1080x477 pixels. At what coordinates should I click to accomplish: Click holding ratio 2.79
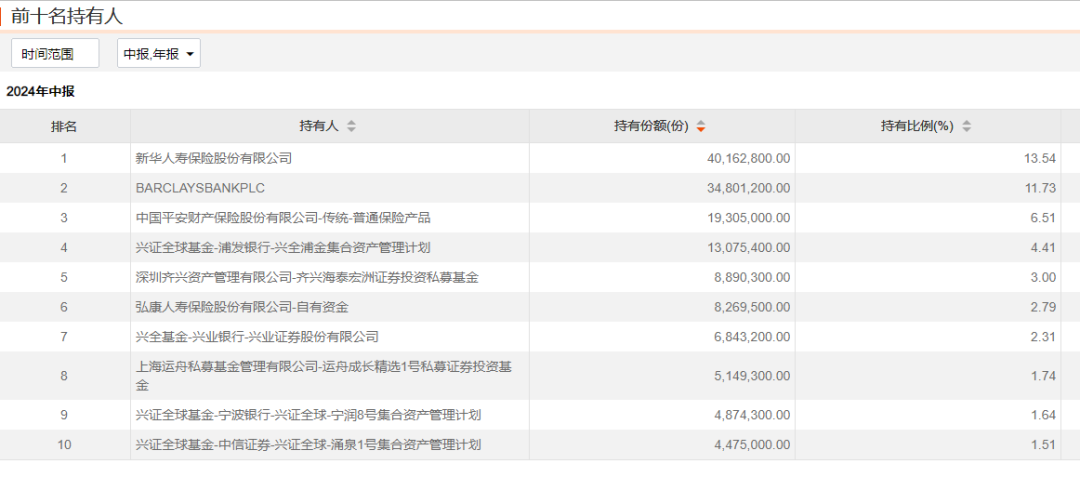point(1043,307)
